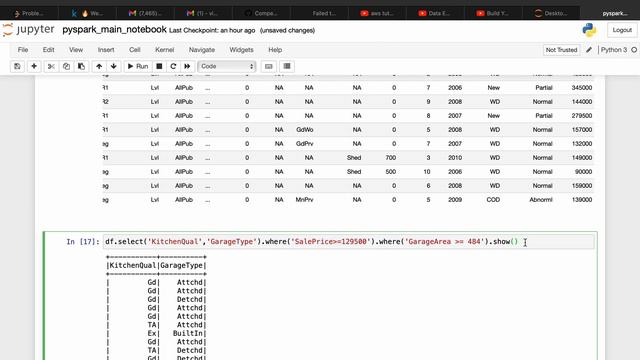The height and width of the screenshot is (360, 640).
Task: Click the 345000 sale price cell
Action: click(582, 88)
